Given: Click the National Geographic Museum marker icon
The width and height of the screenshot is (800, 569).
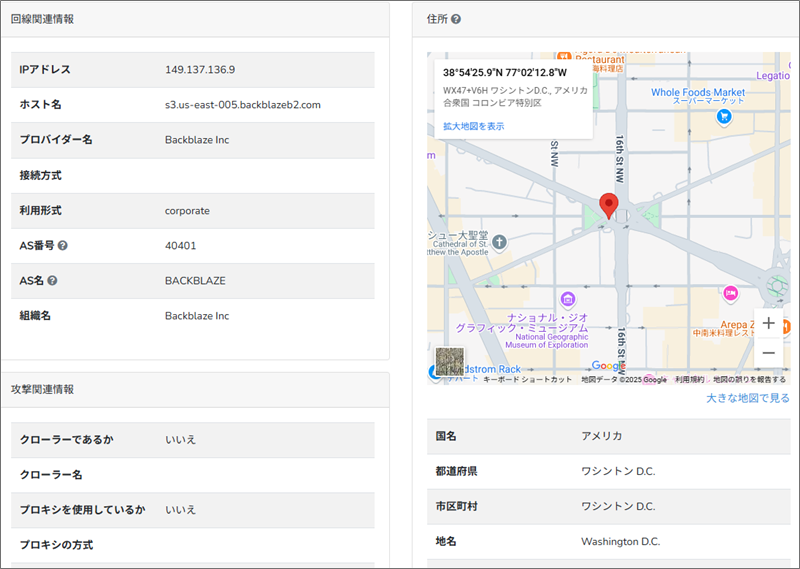Looking at the screenshot, I should 568,299.
